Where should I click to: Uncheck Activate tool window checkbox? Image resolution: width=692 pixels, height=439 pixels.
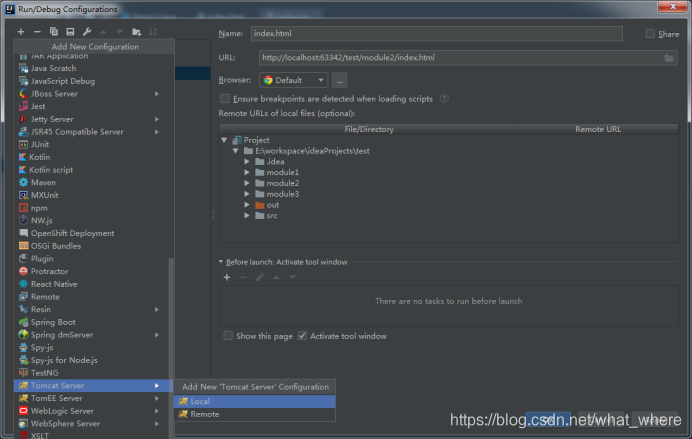(x=302, y=336)
